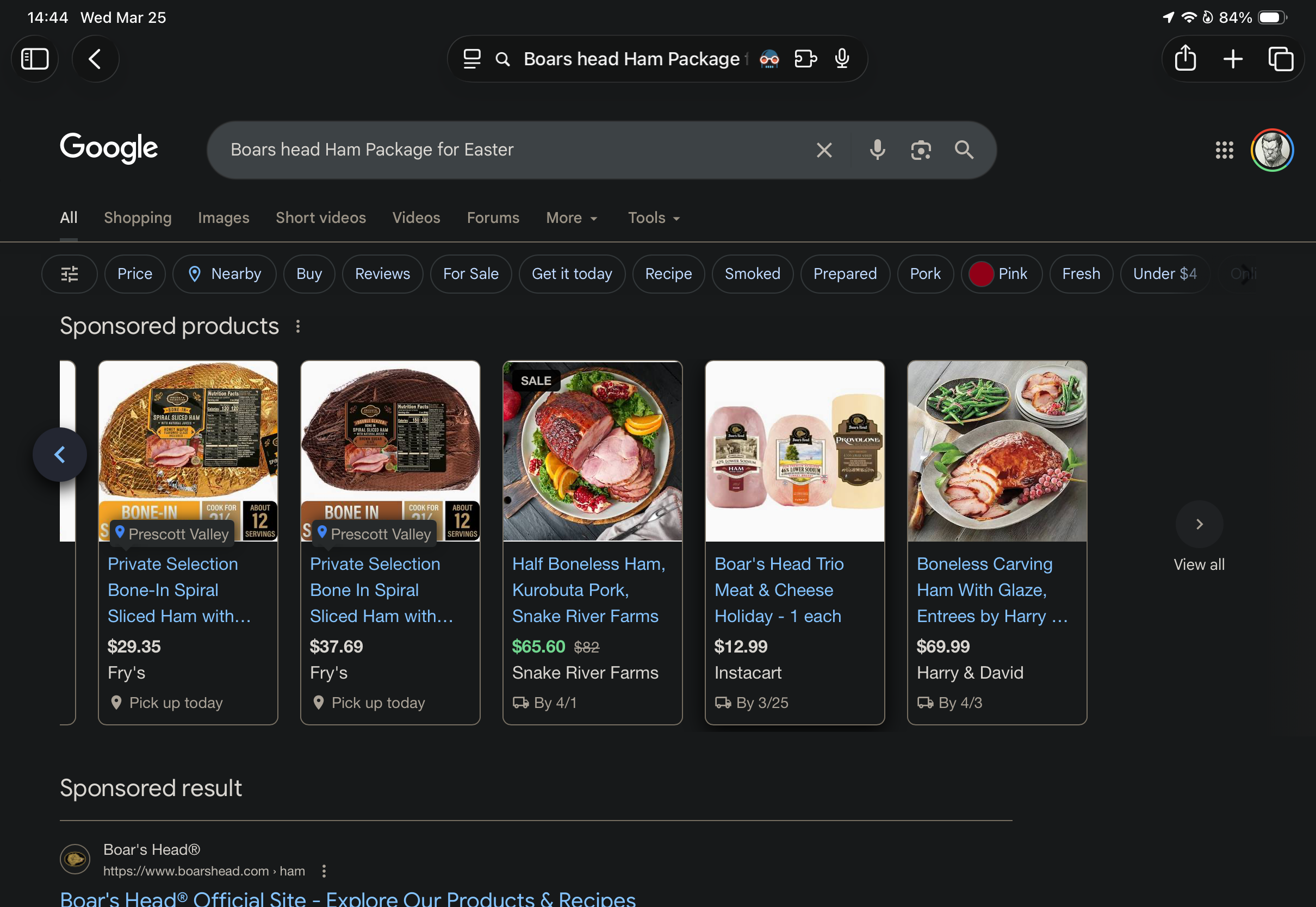Switch to the Shopping tab
The width and height of the screenshot is (1316, 907).
pyautogui.click(x=138, y=218)
